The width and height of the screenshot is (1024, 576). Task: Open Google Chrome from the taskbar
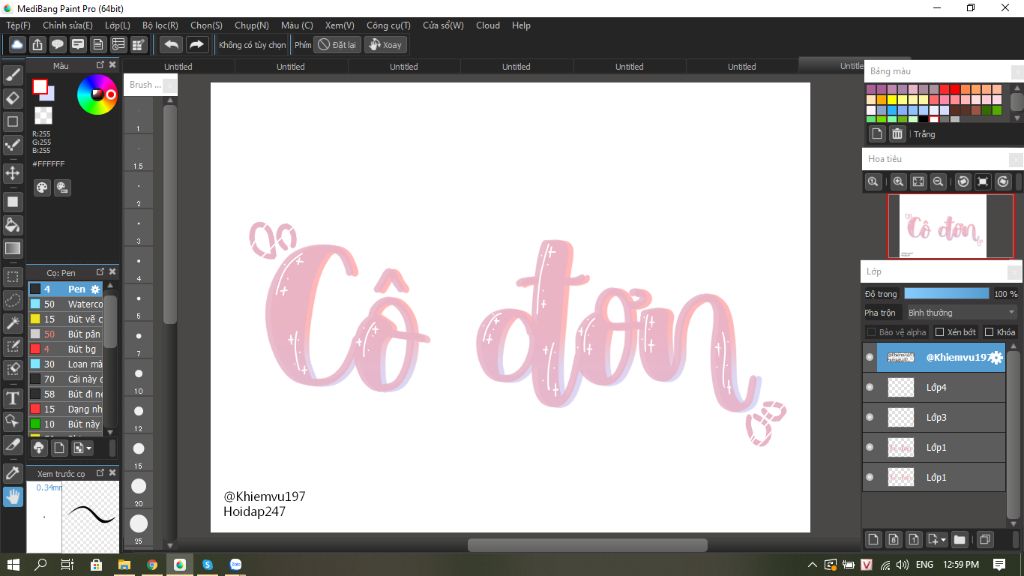click(152, 564)
